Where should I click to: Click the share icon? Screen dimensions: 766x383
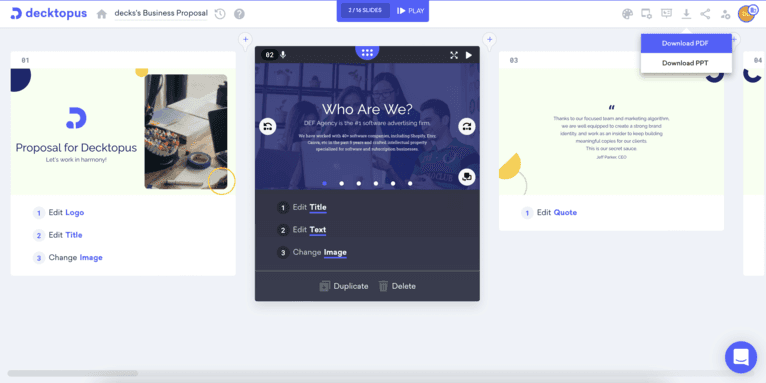click(x=705, y=14)
